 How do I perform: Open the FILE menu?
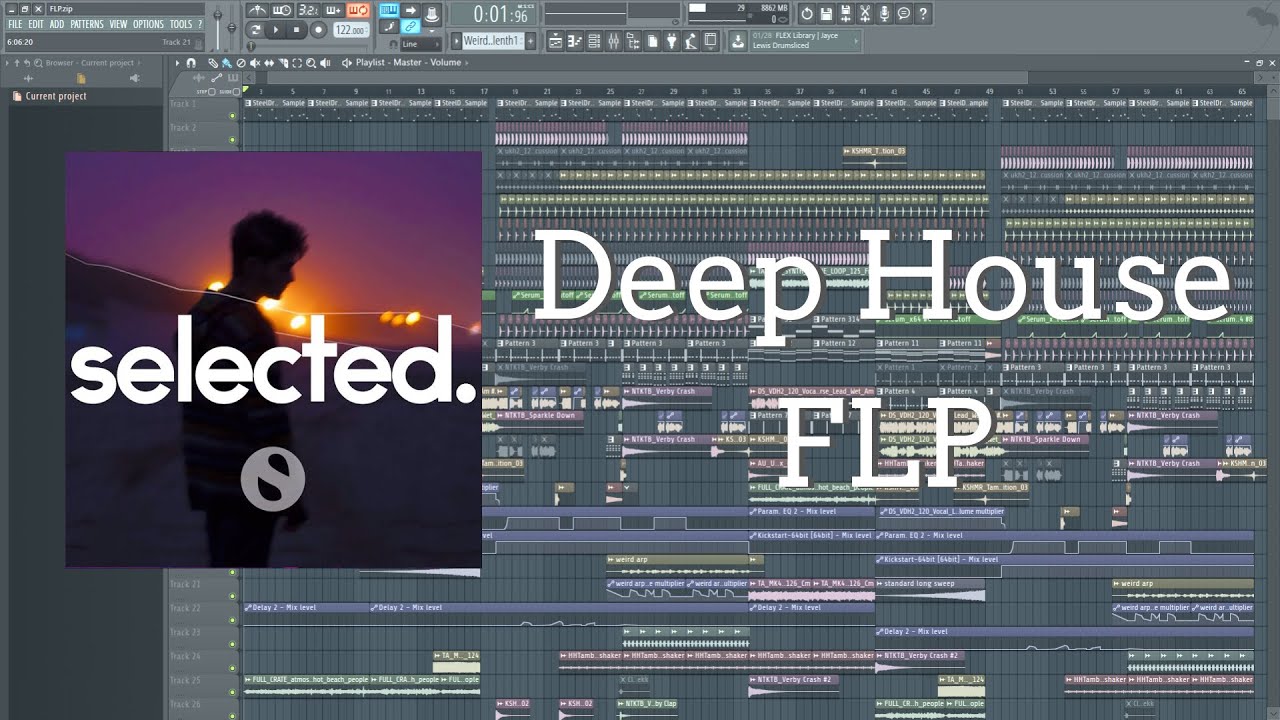coord(15,24)
